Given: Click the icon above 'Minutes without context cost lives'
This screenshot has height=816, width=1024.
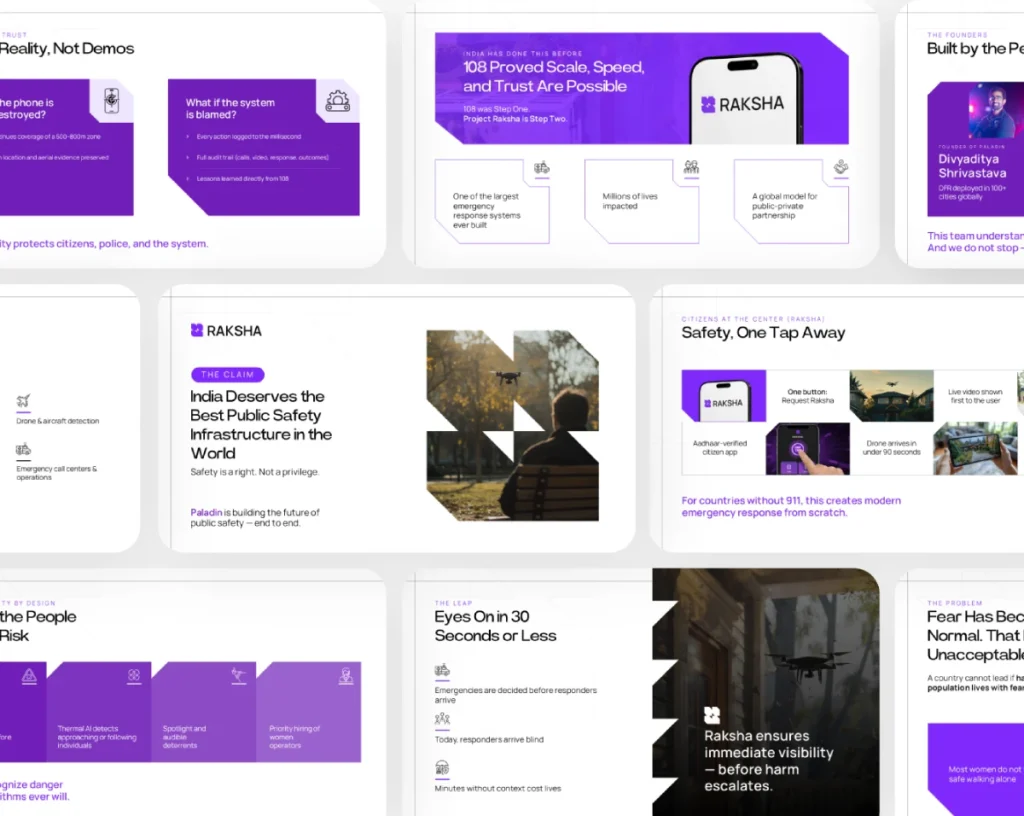Looking at the screenshot, I should pos(442,768).
